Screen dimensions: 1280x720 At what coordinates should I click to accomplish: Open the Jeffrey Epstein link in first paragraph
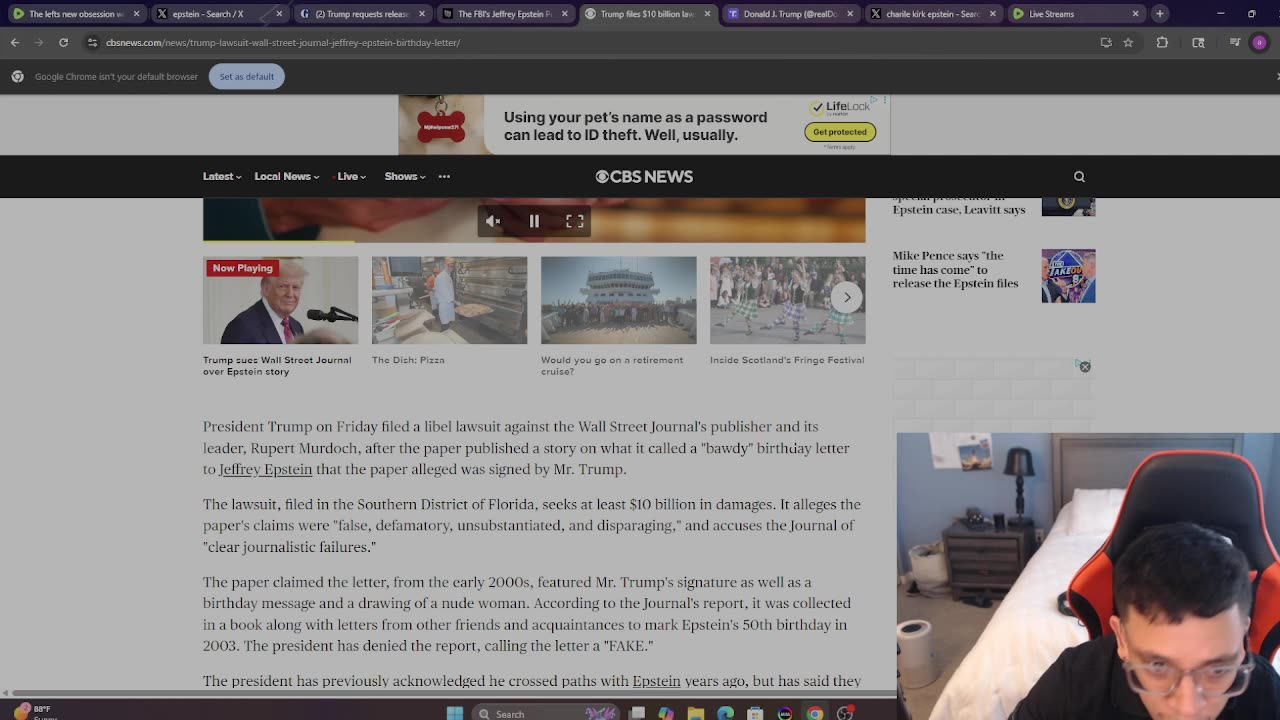266,469
